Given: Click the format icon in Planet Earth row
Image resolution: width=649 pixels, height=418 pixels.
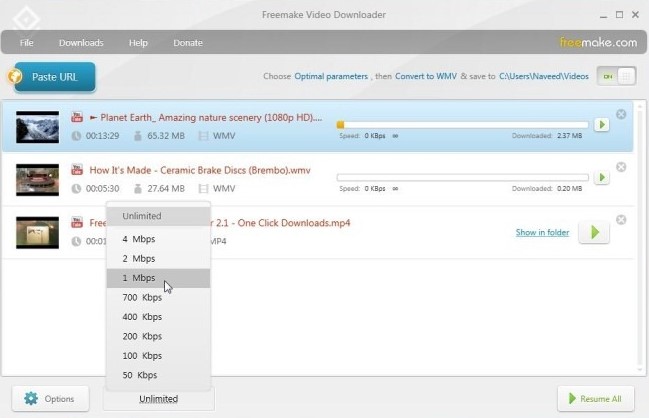Looking at the screenshot, I should point(203,136).
